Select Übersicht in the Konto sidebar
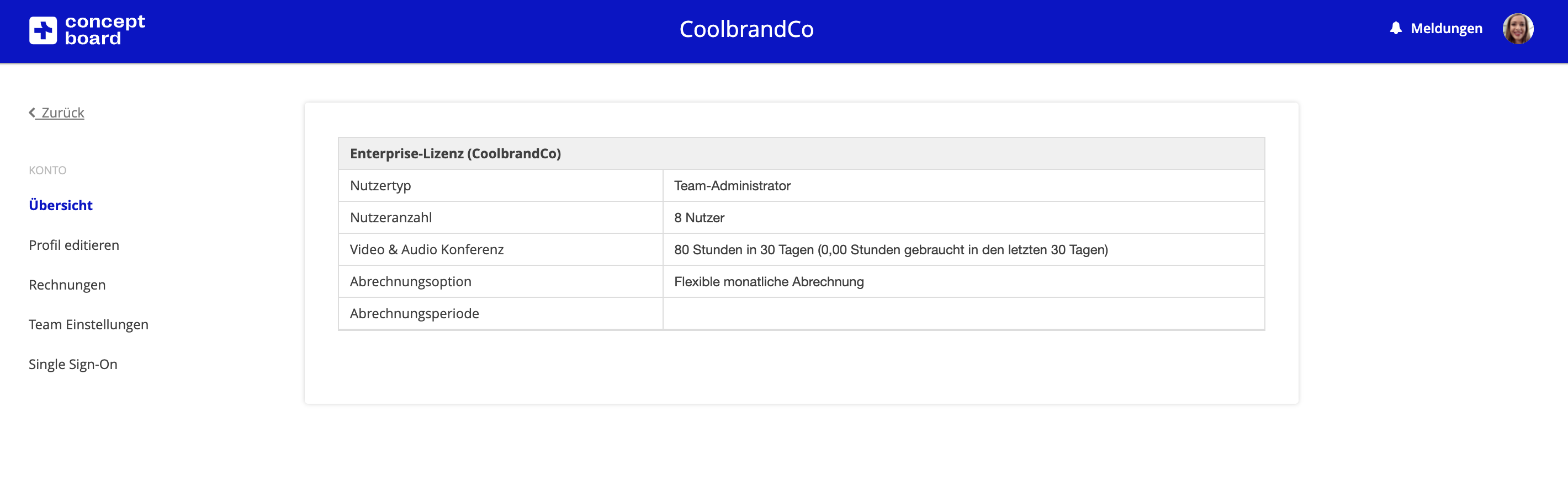Viewport: 1568px width, 492px height. click(x=60, y=205)
